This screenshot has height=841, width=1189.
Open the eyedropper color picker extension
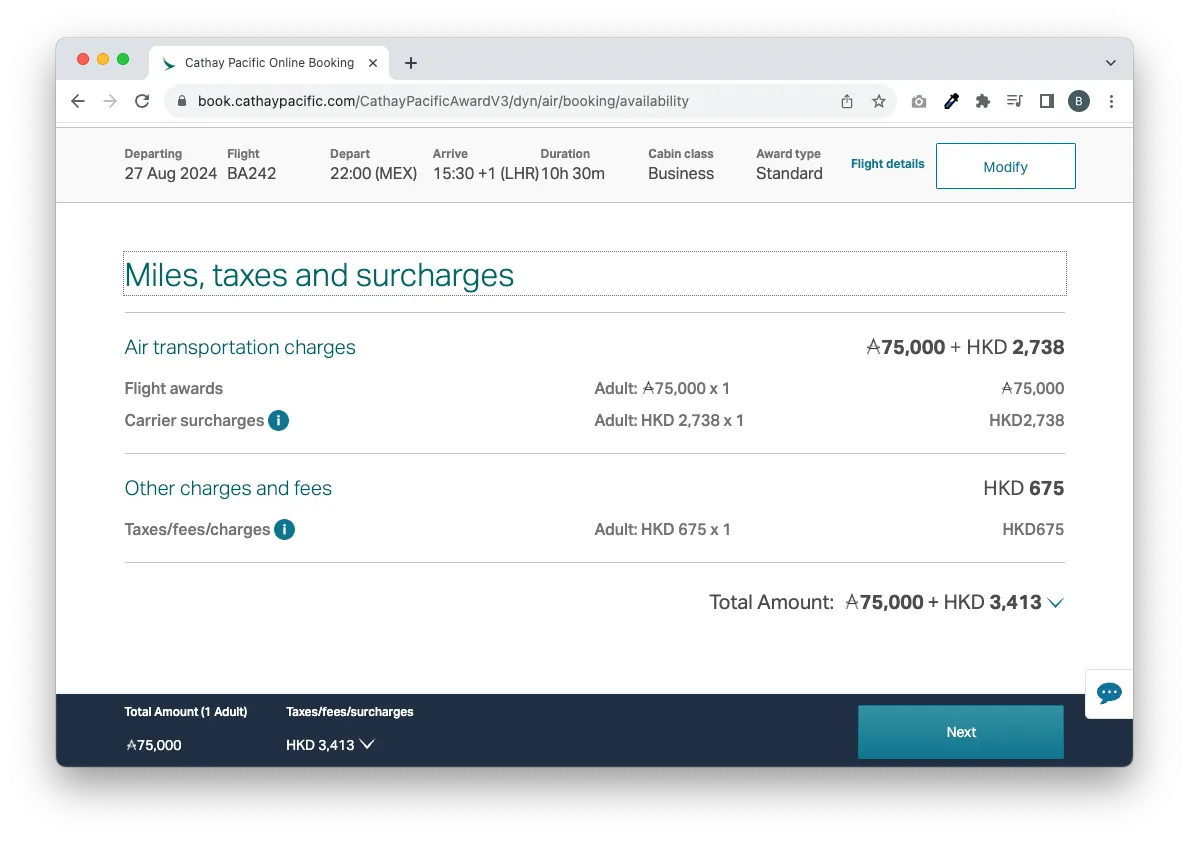point(951,101)
